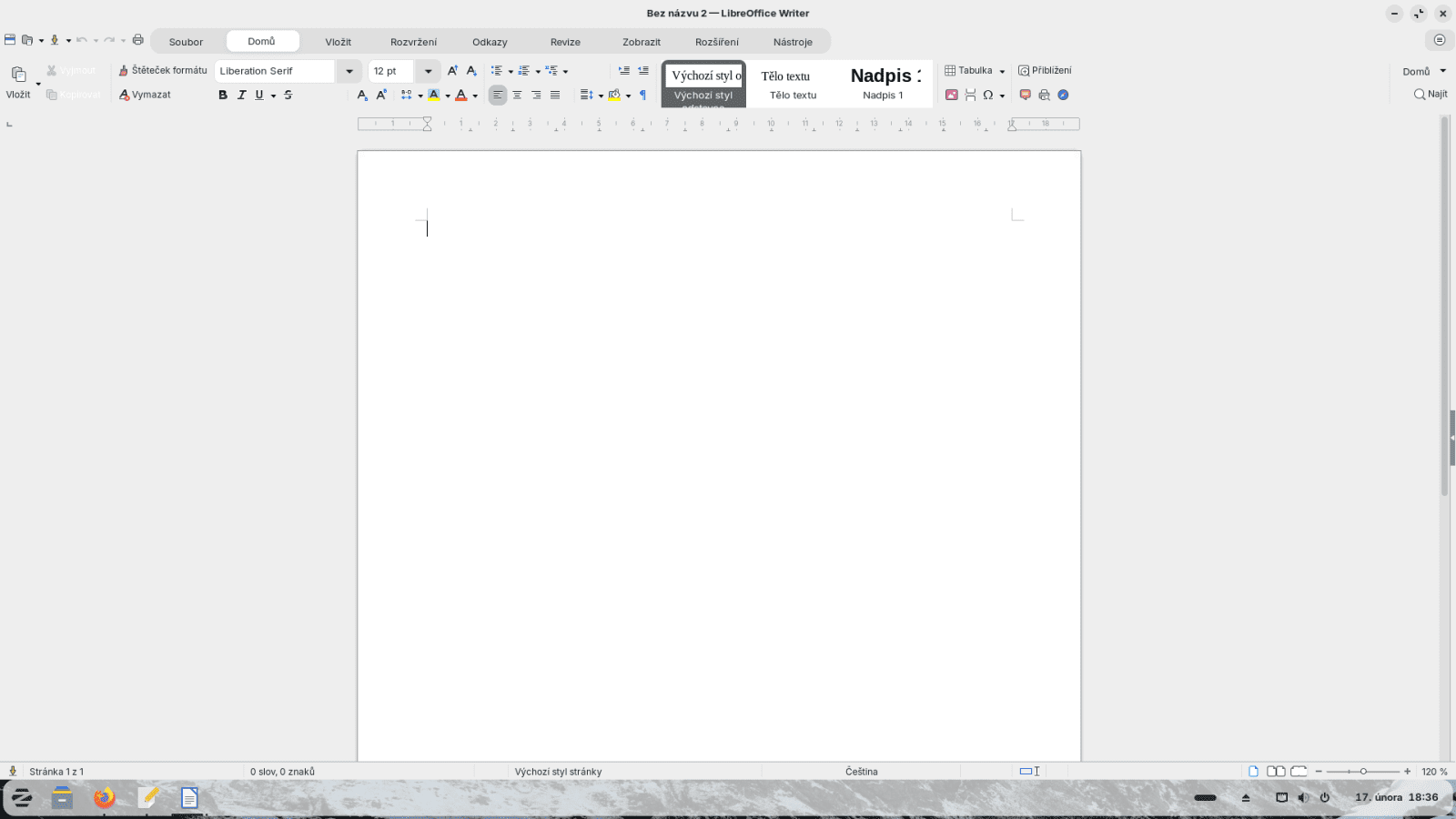This screenshot has width=1456, height=819.
Task: Activate the Štěteček formátu format paintbrush
Action: click(x=163, y=70)
